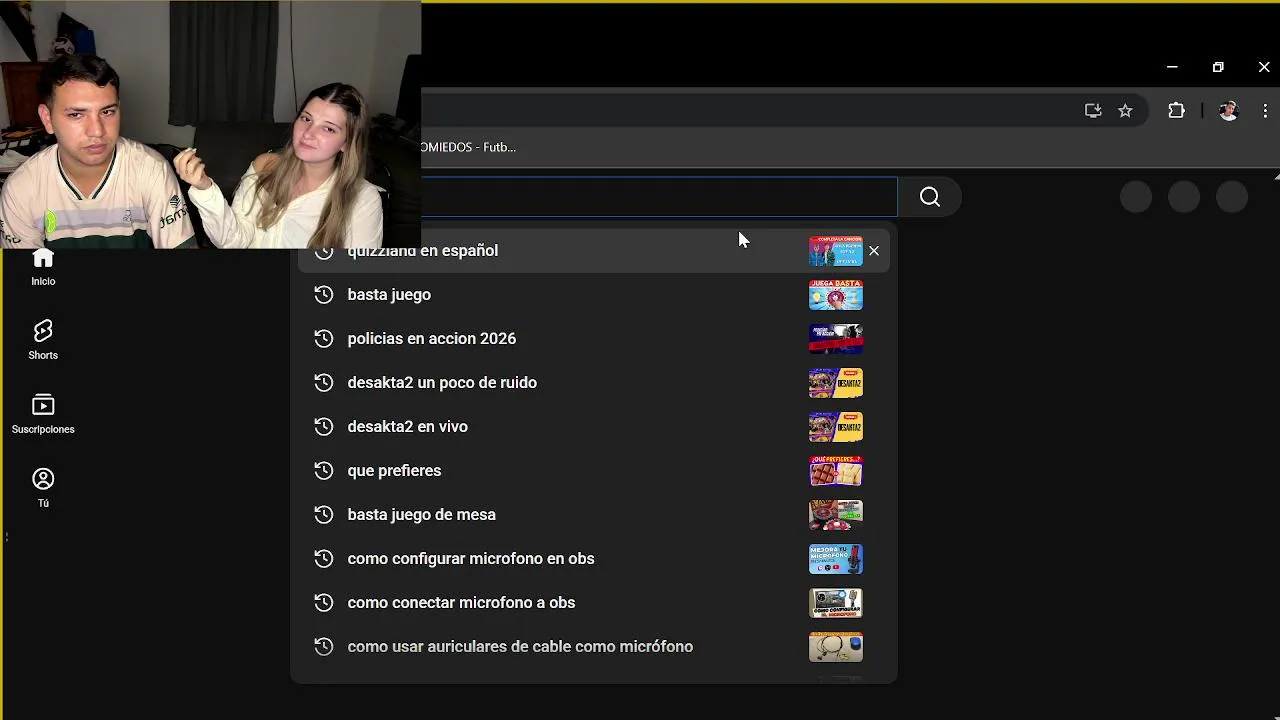Open thumbnail for 'quizzland en español'
This screenshot has width=1280, height=720.
(x=835, y=251)
